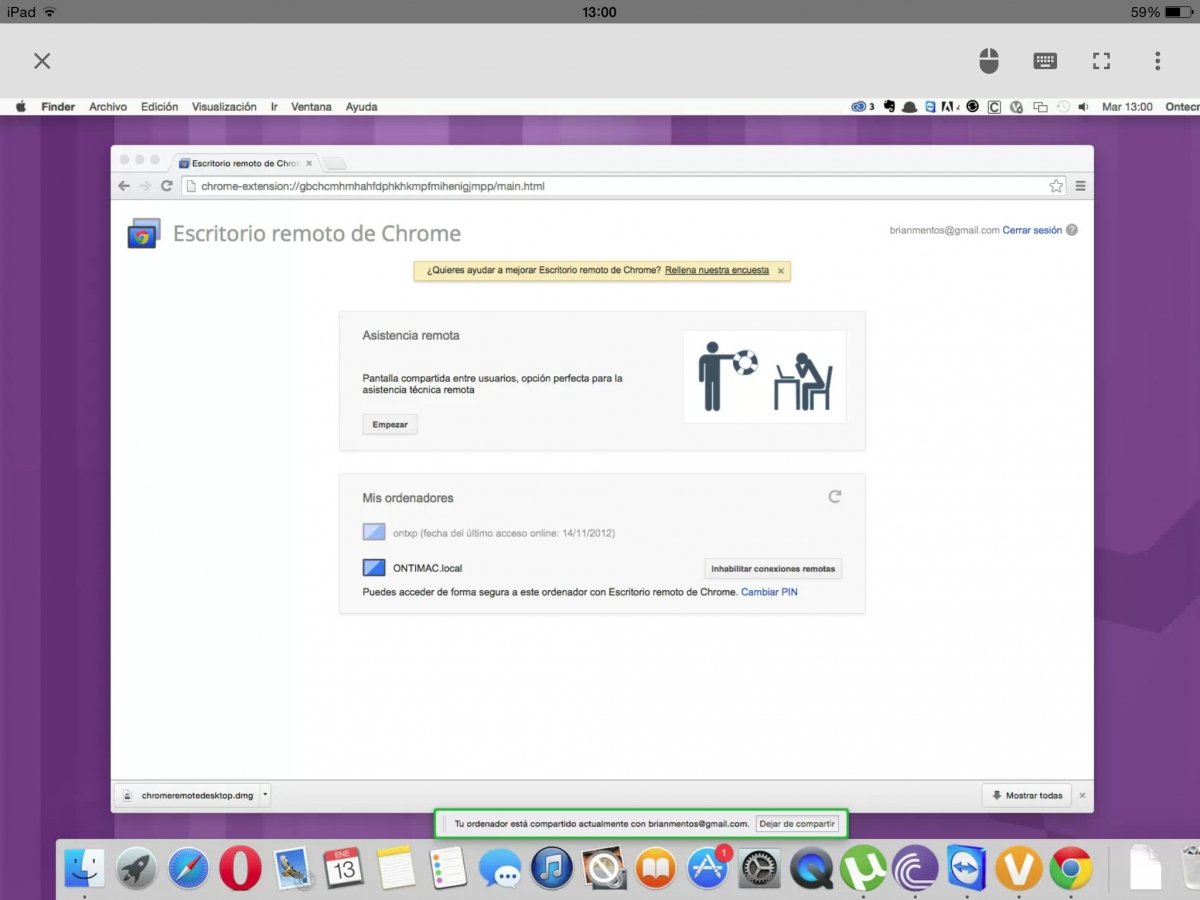The image size is (1200, 900).
Task: Open the Archivo menu
Action: coord(108,107)
